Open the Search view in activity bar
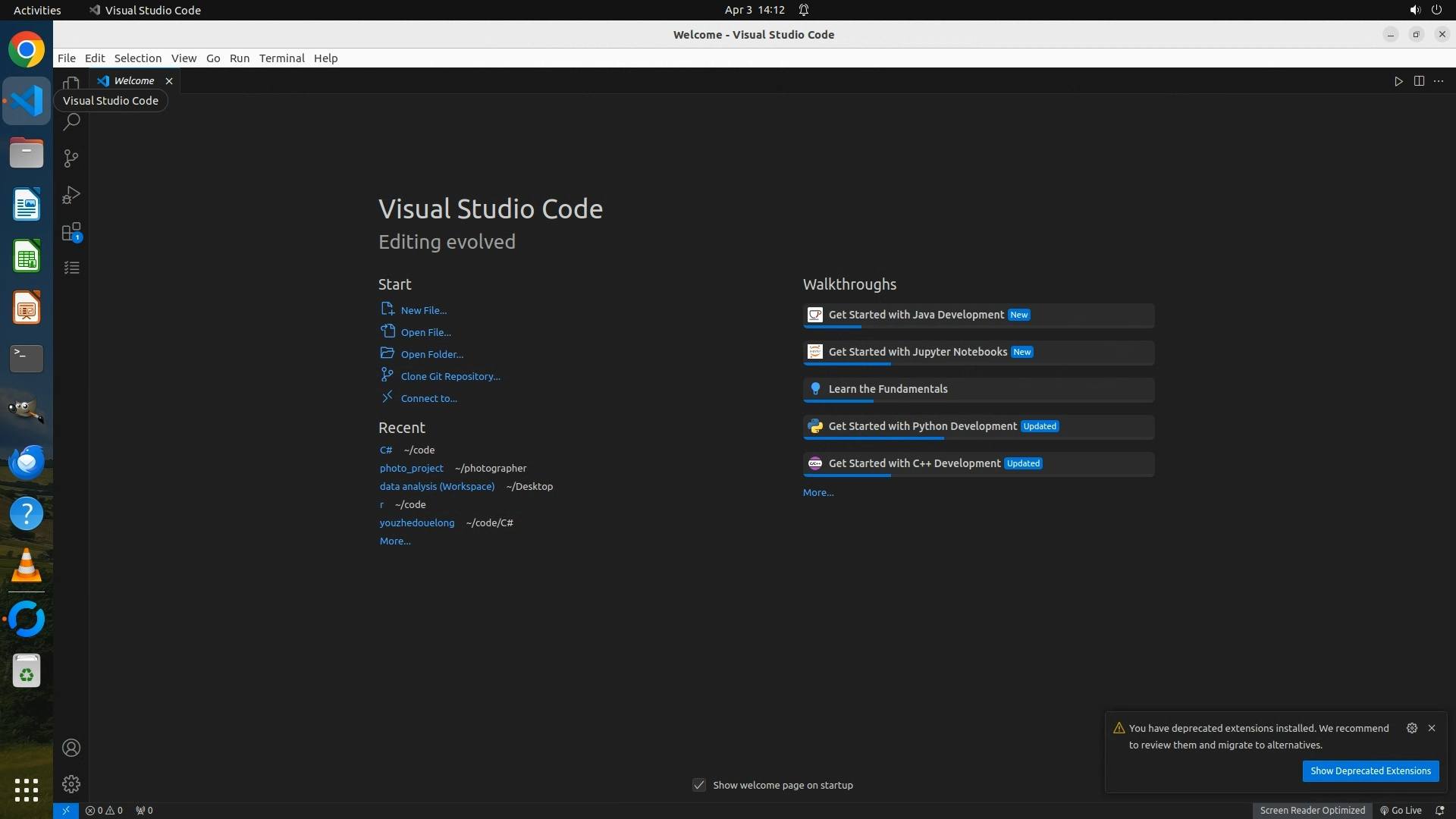This screenshot has height=819, width=1456. pyautogui.click(x=71, y=122)
